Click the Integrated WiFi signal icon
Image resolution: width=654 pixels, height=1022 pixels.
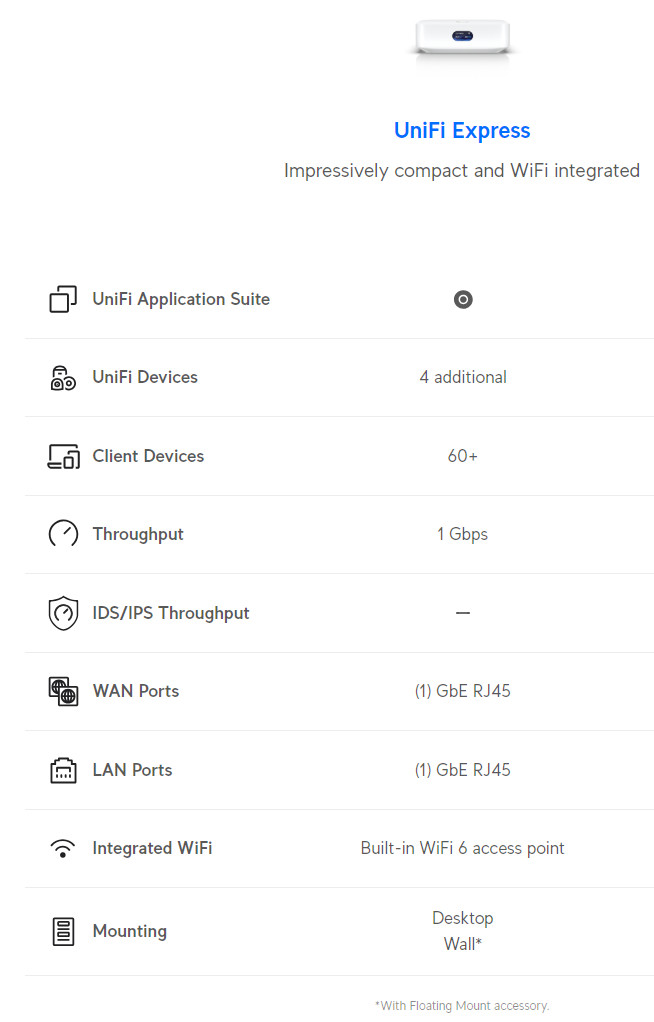(63, 848)
